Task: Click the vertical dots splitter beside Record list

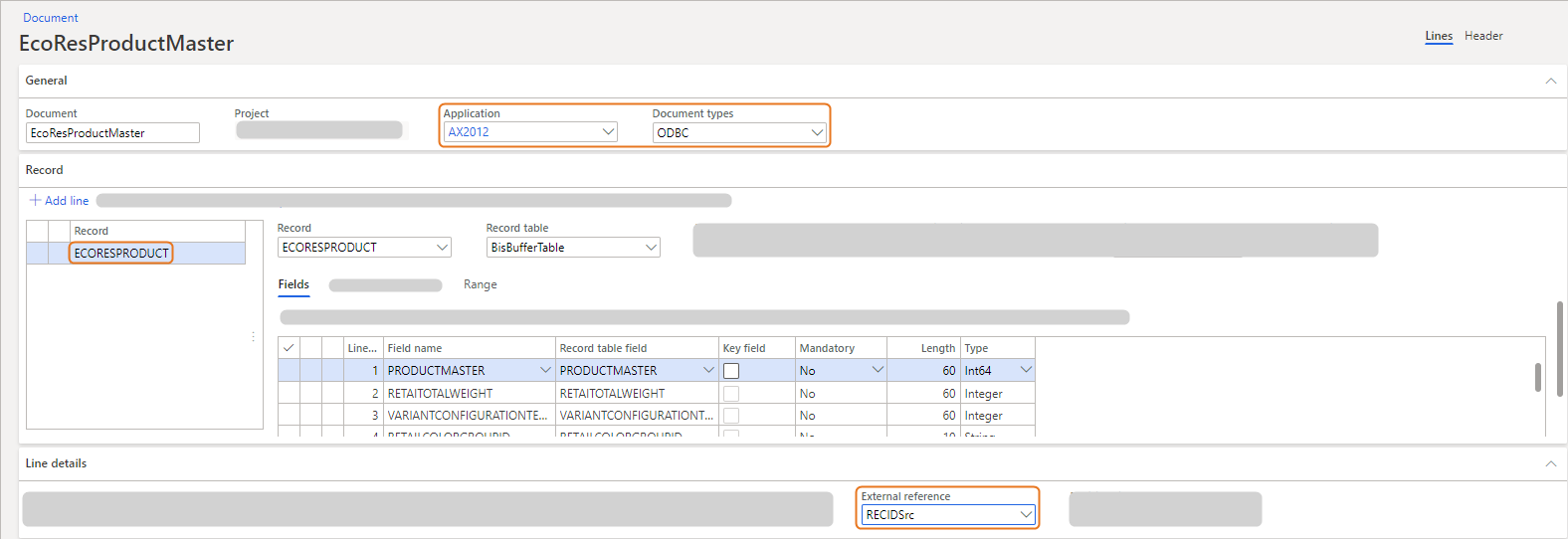Action: (x=254, y=337)
